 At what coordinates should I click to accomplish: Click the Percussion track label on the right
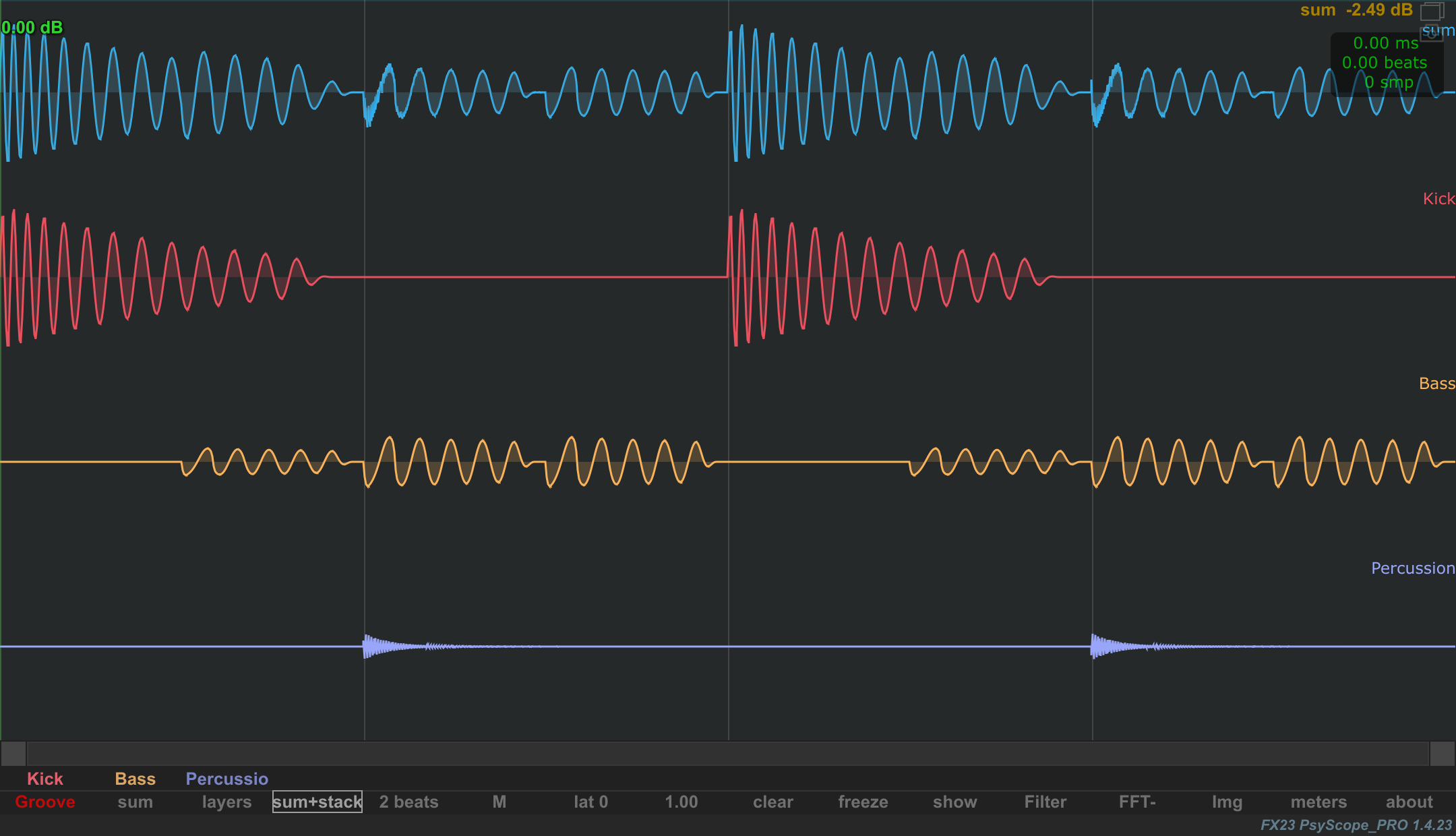click(x=1413, y=568)
